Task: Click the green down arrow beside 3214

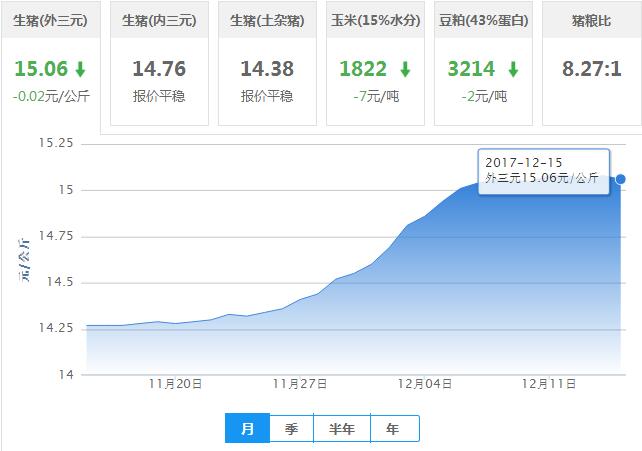Action: pyautogui.click(x=513, y=69)
